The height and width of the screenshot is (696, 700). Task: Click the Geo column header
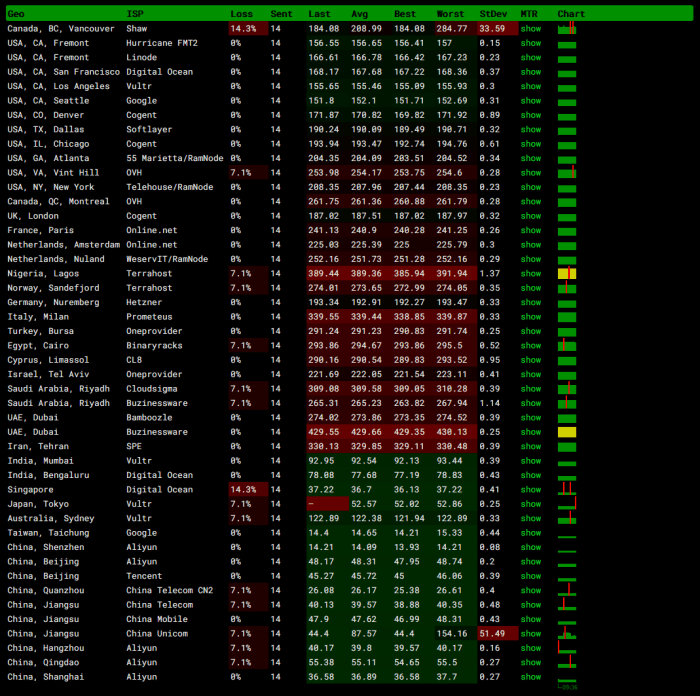[x=16, y=14]
